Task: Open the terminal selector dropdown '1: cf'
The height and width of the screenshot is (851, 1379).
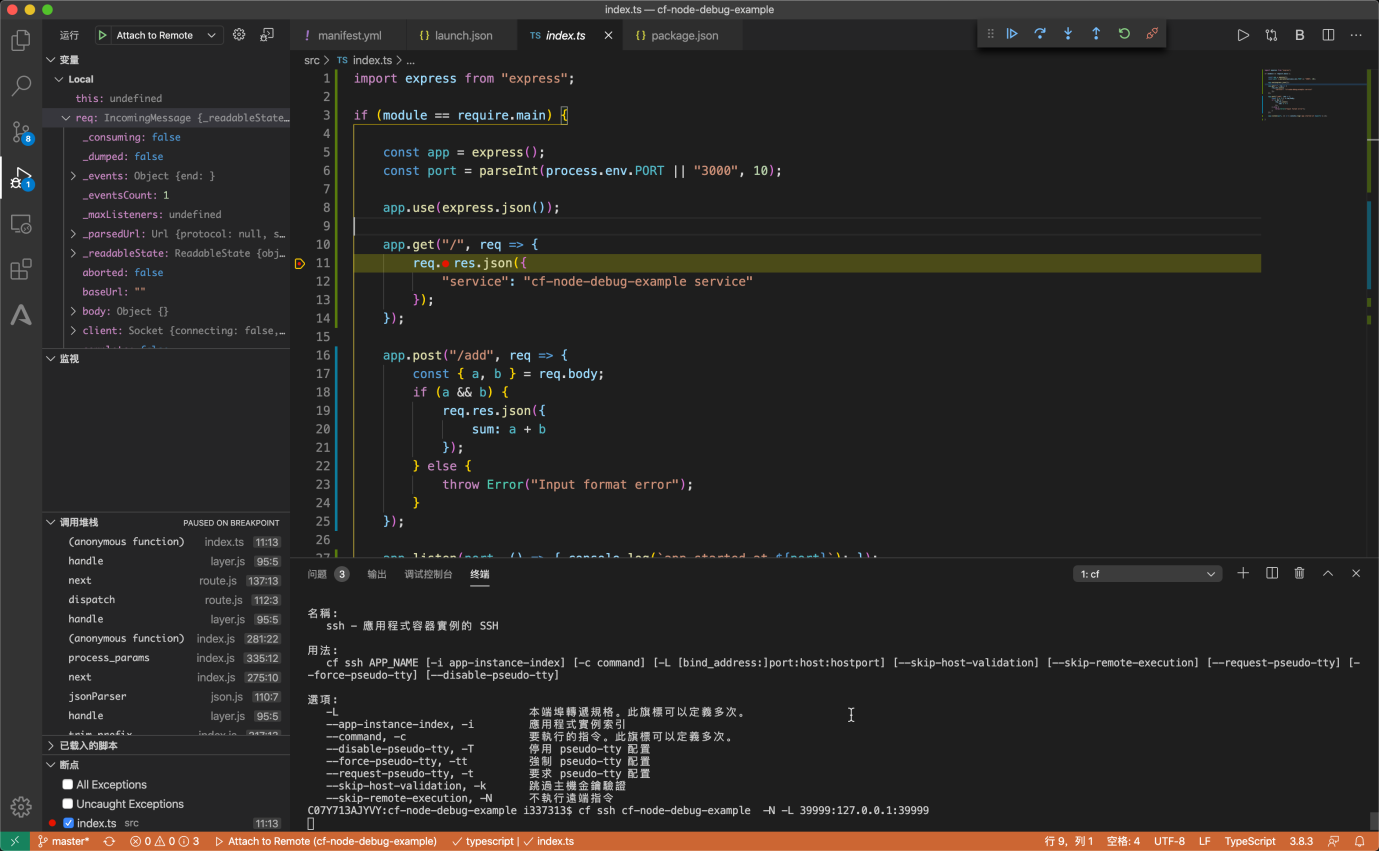Action: (x=1147, y=574)
